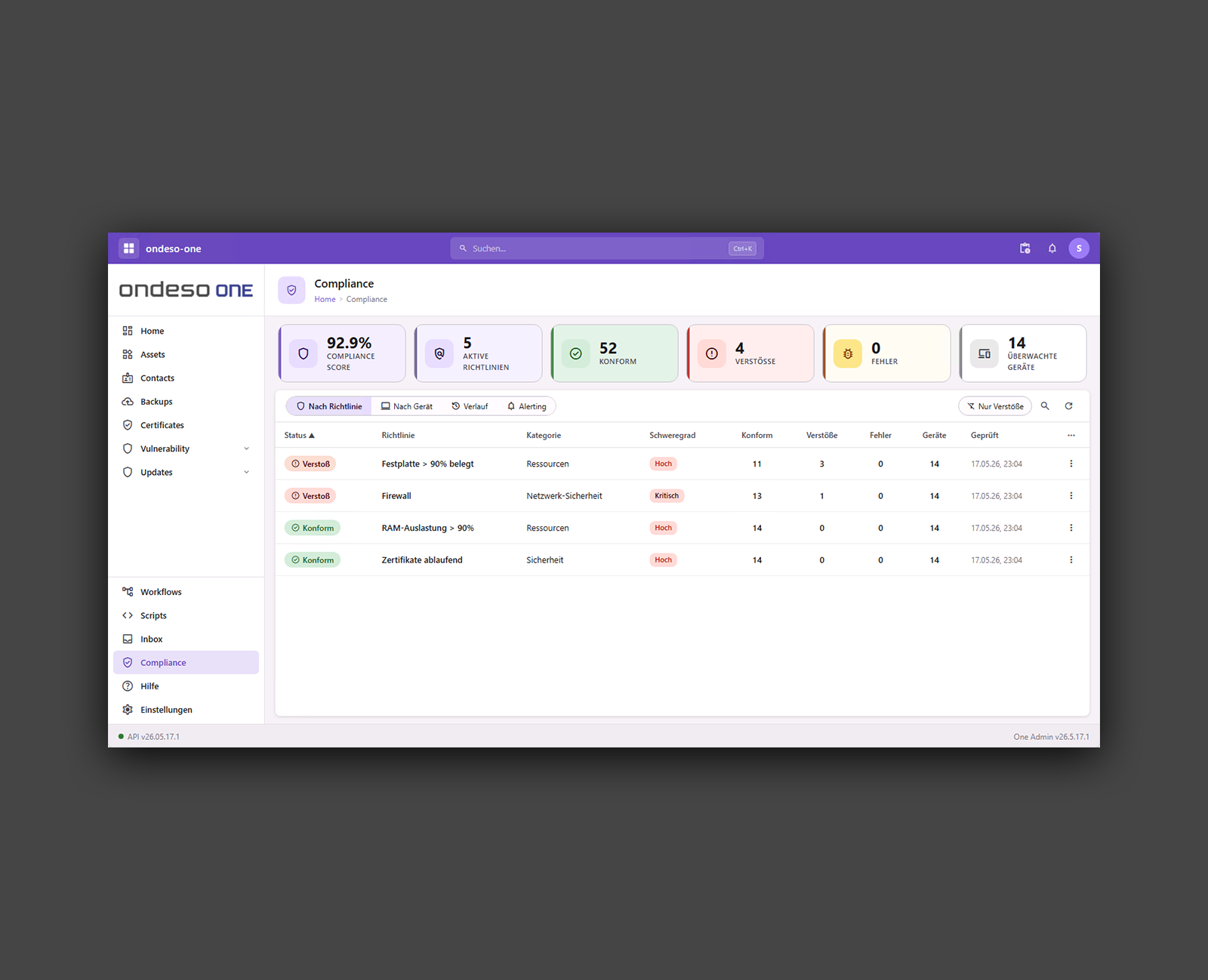Open Assets in sidebar
1208x980 pixels.
coord(186,354)
